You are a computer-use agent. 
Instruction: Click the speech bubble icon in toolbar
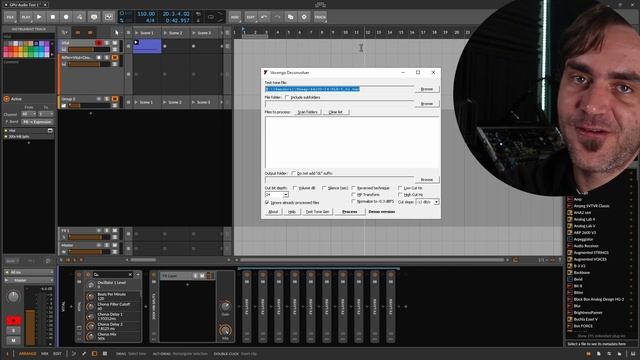point(94,17)
